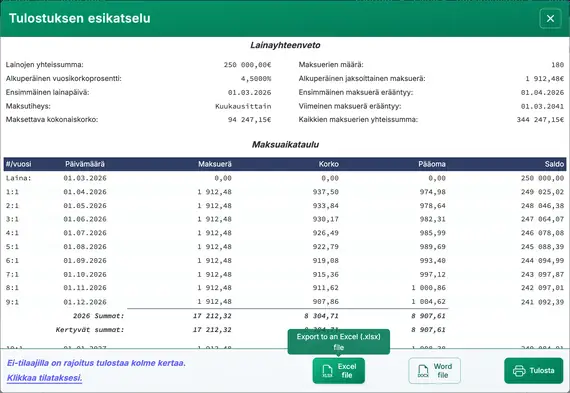This screenshot has width=570, height=393.
Task: Click 2026 total interest '8 304,71'
Action: click(x=321, y=316)
